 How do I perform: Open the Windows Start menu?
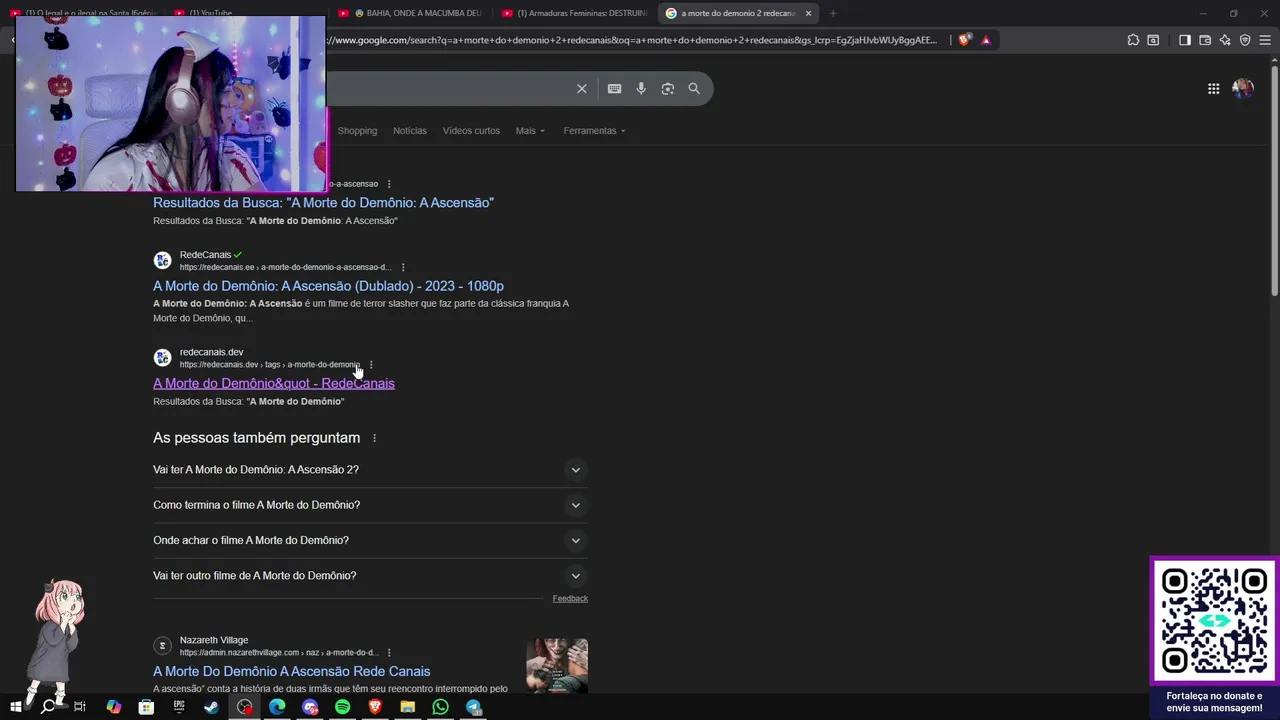(15, 707)
